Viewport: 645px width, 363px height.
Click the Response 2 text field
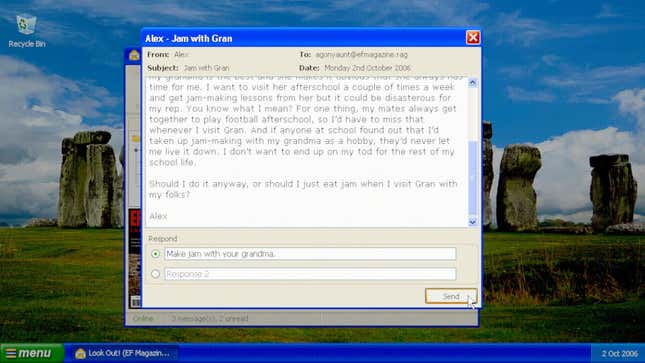tap(310, 274)
